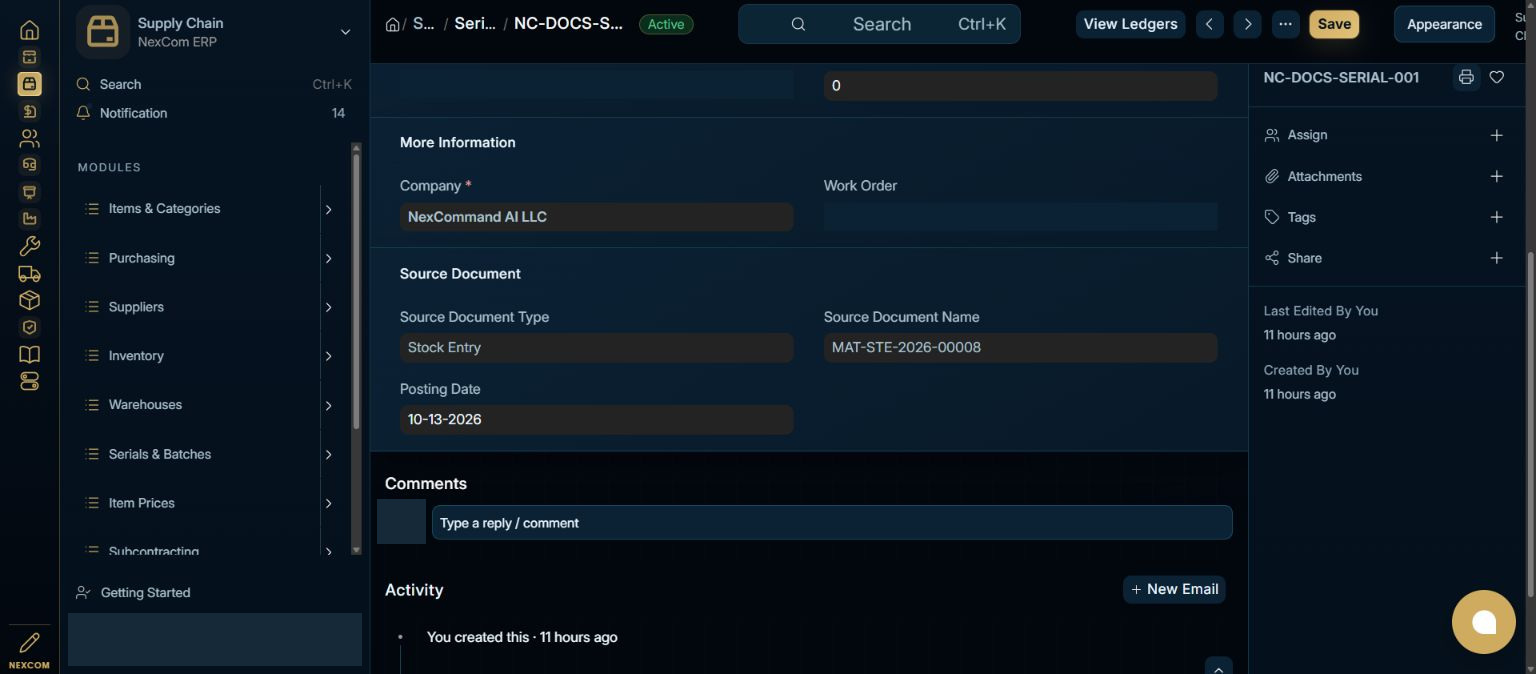Open the wrench maintenance icon
Screen dimensions: 1536x674
[29, 246]
